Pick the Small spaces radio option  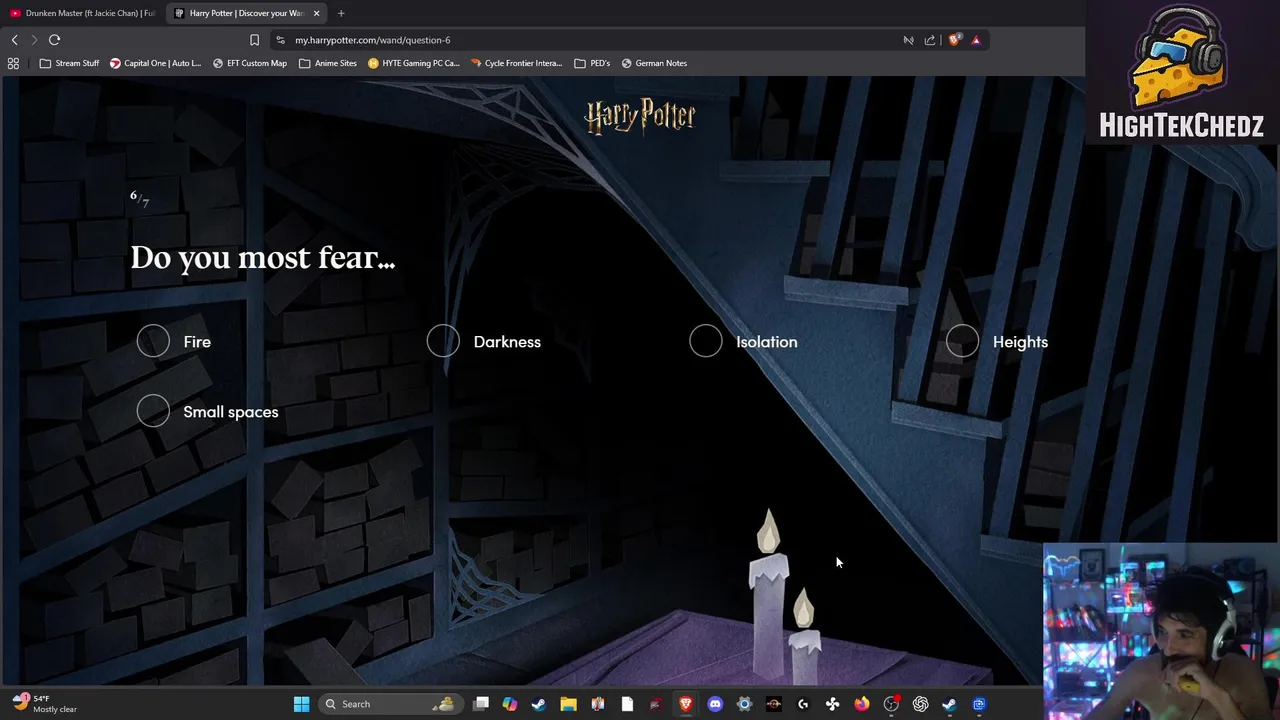click(153, 411)
